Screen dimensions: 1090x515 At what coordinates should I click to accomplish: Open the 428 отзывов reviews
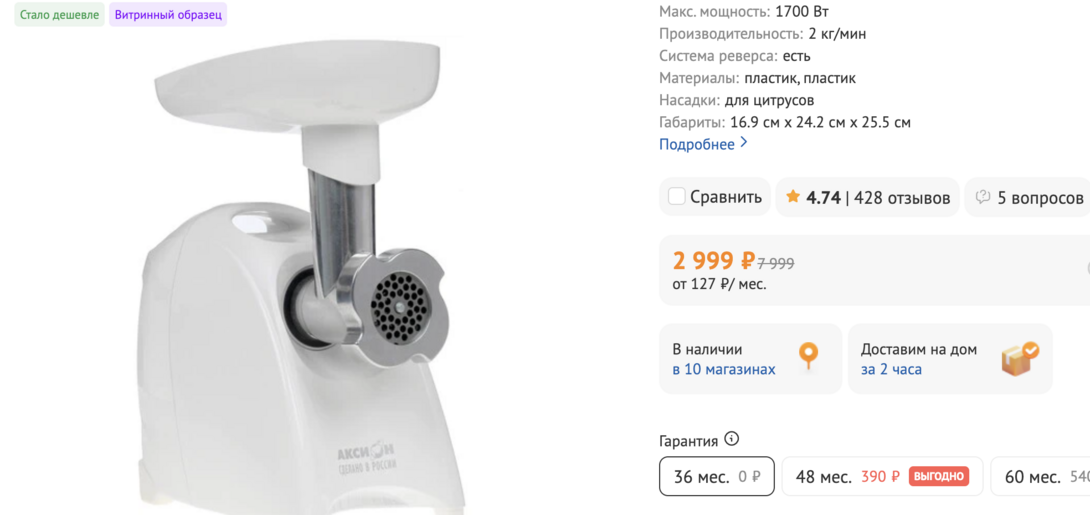[x=902, y=197]
